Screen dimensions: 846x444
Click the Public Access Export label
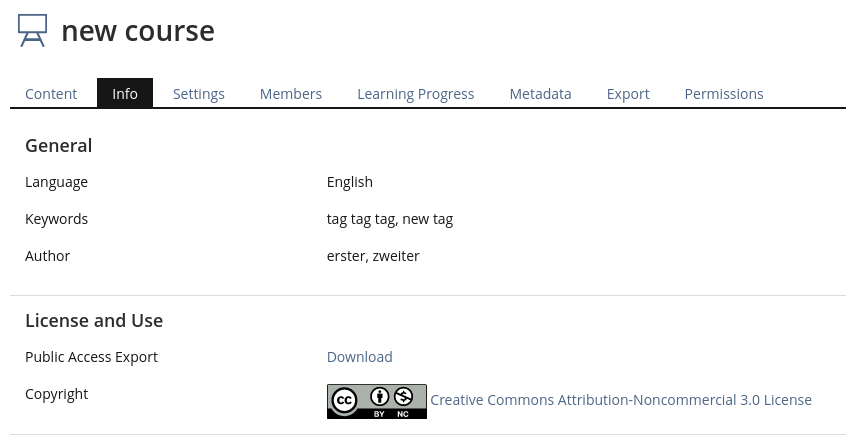(x=92, y=357)
